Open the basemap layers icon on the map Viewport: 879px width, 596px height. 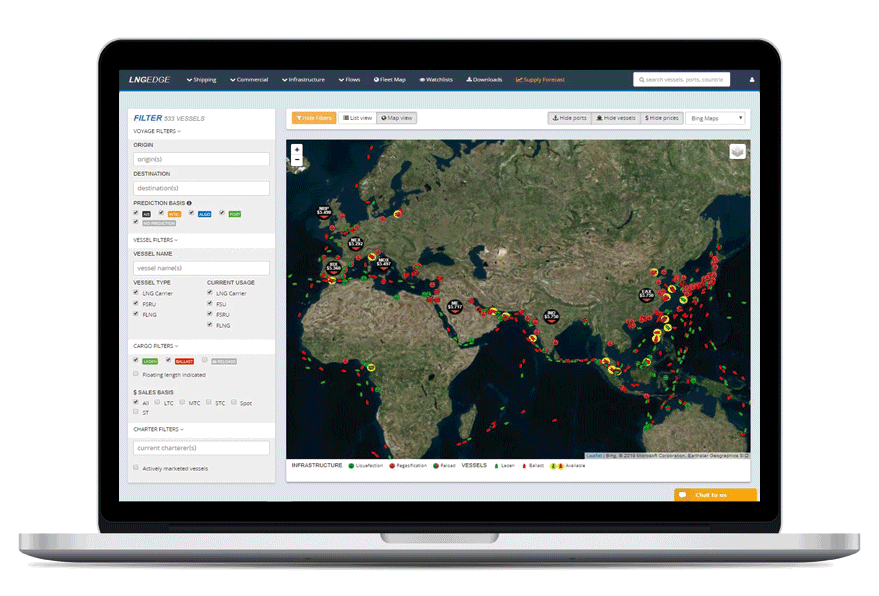[737, 151]
